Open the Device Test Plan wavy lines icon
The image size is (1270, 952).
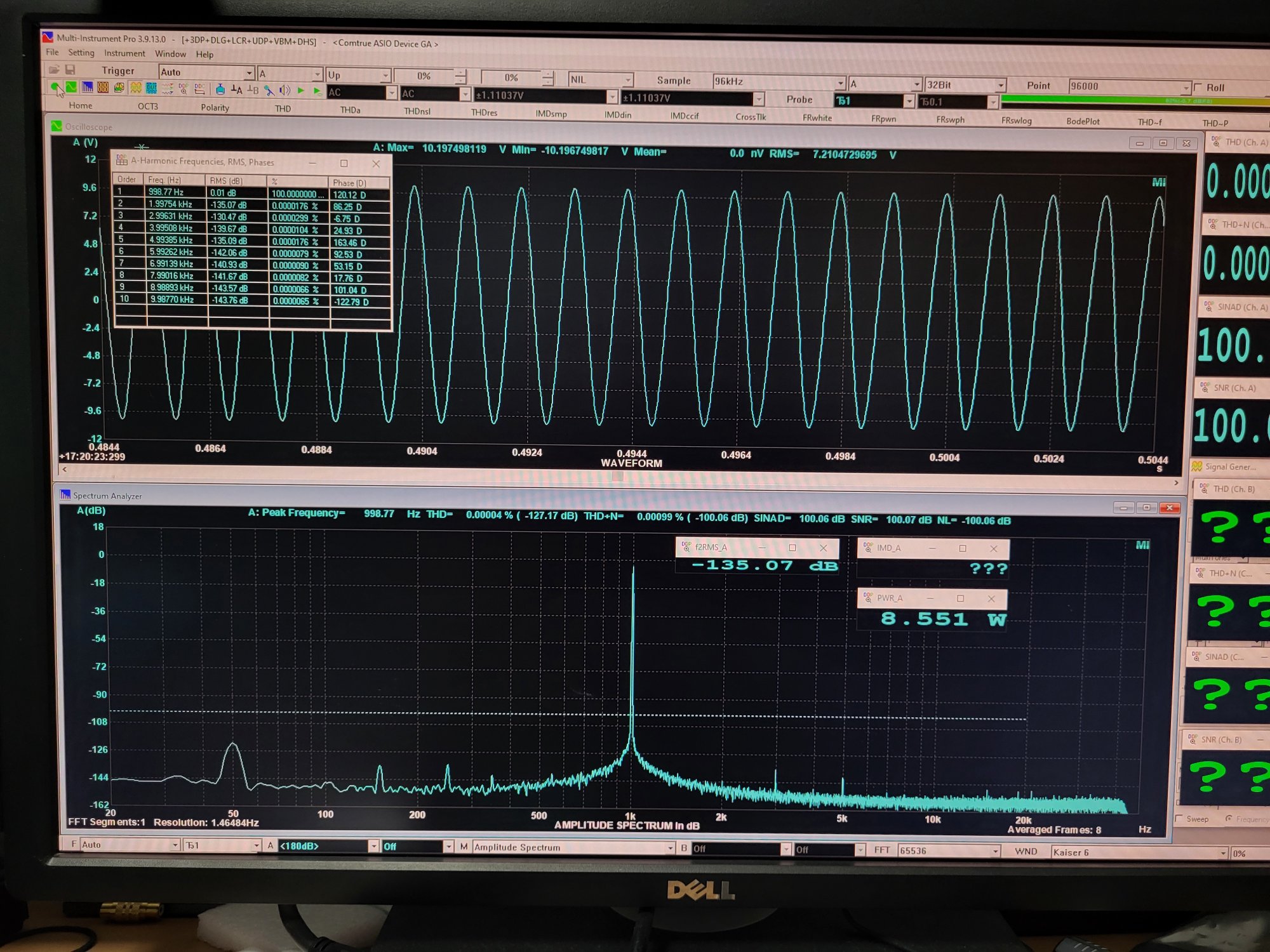[168, 89]
